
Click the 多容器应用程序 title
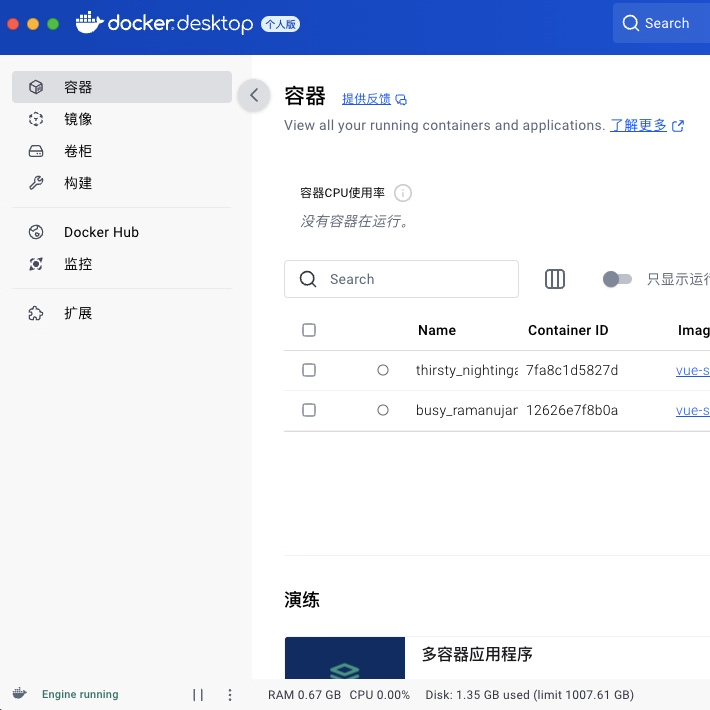pyautogui.click(x=477, y=654)
